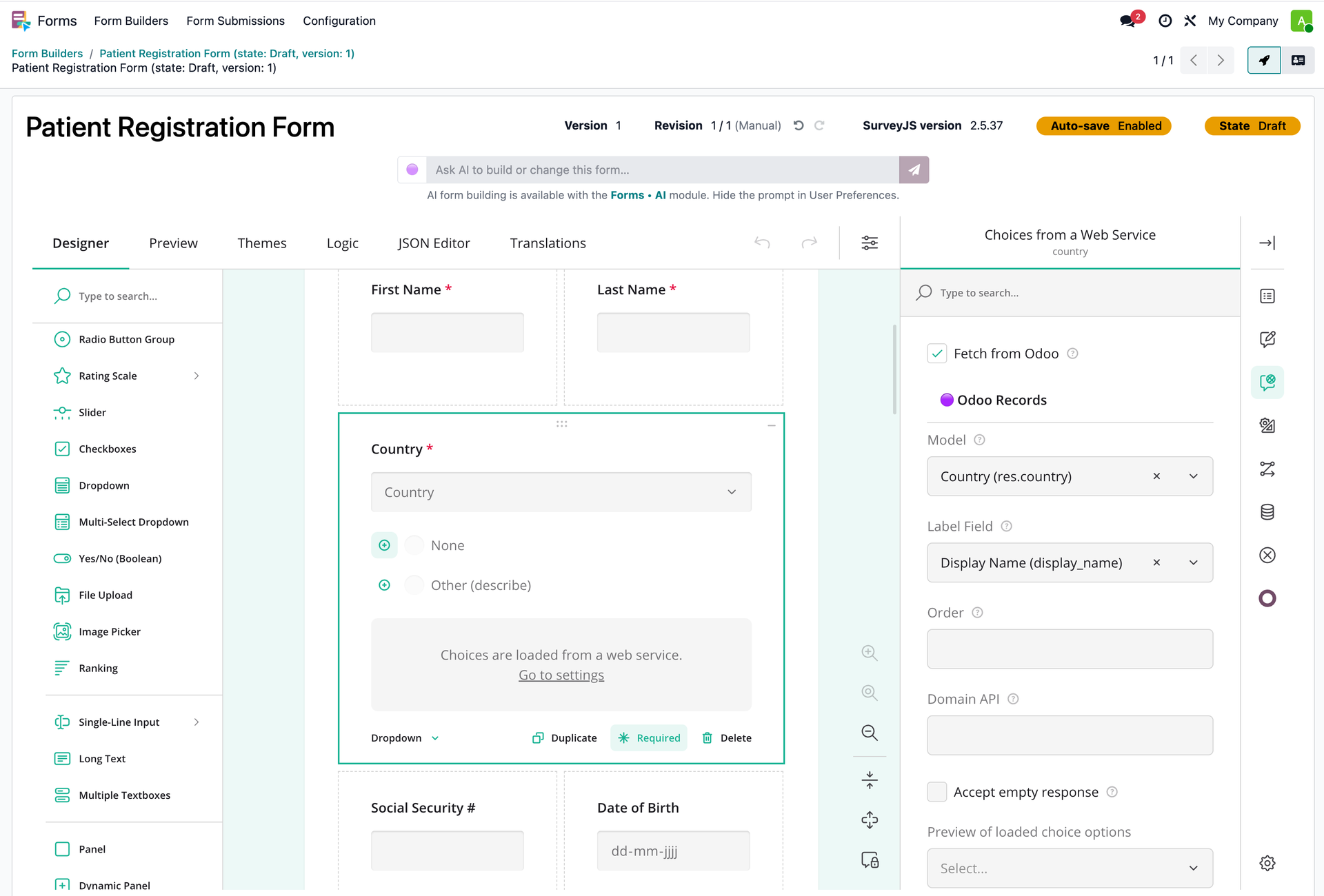
Task: Open the Logic tab
Action: click(x=343, y=243)
